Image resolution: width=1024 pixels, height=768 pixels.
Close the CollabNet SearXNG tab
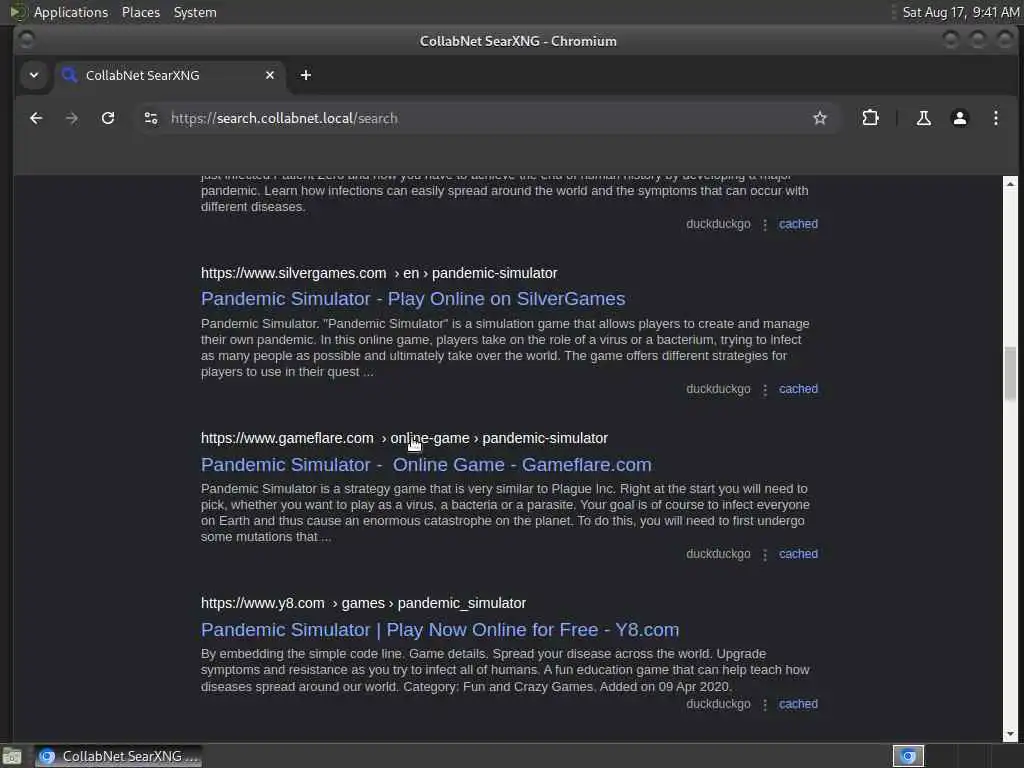pos(270,75)
